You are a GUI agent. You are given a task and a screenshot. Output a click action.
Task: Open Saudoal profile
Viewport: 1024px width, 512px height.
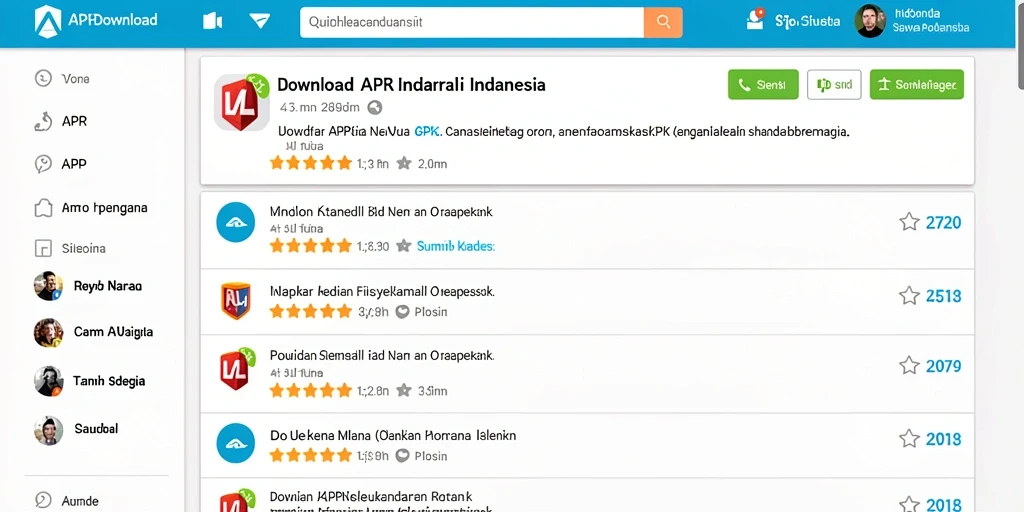[x=96, y=429]
